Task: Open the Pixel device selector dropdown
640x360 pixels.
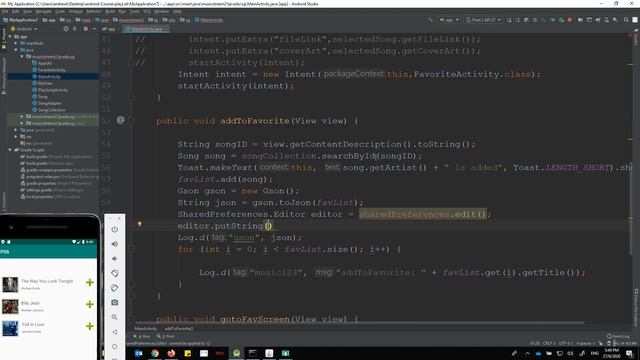Action: tap(483, 20)
